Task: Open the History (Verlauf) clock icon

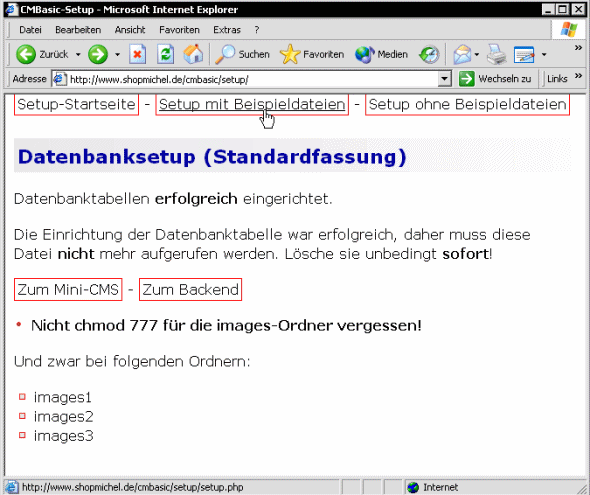Action: (429, 55)
